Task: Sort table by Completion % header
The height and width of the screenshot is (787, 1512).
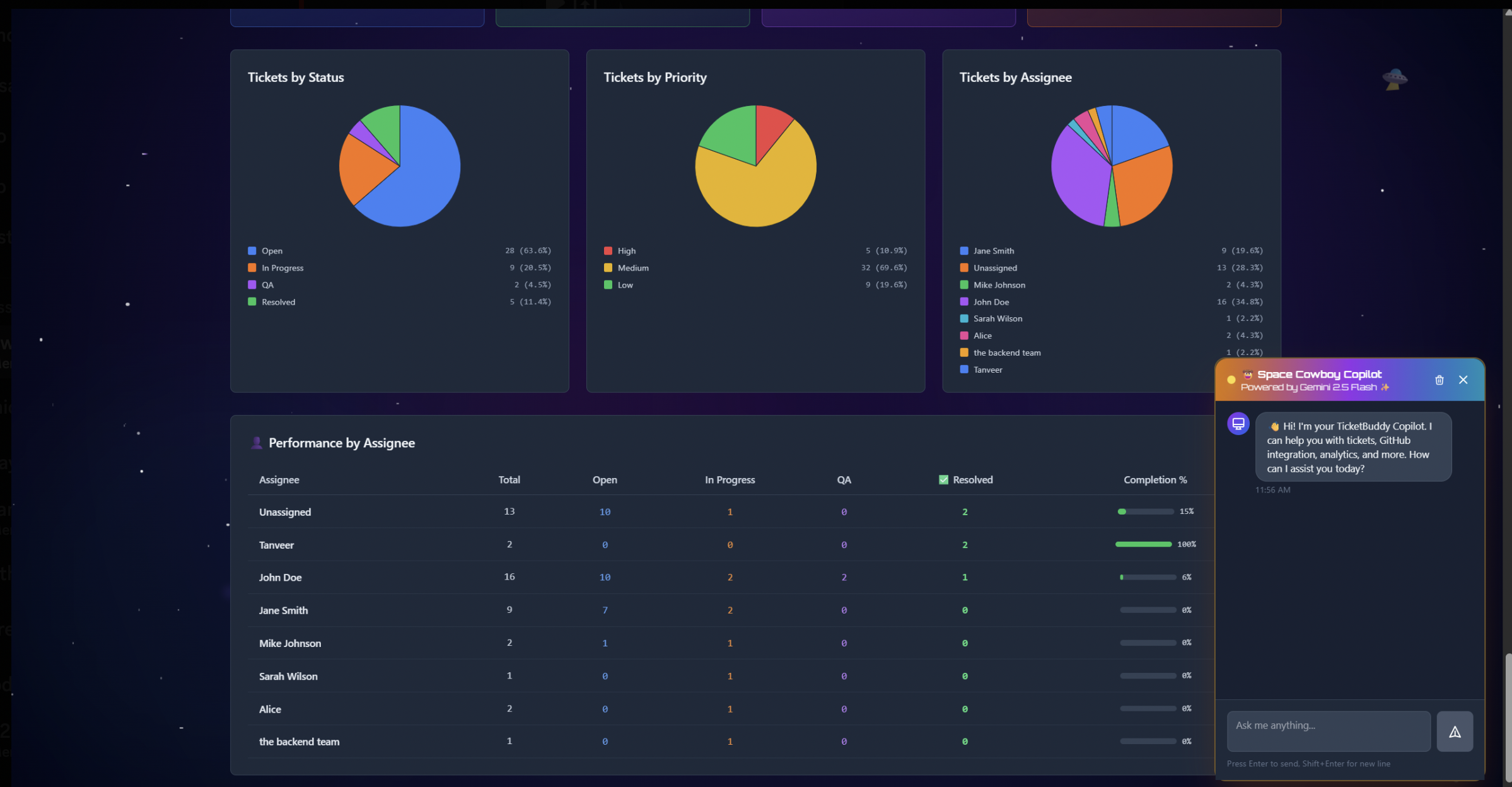Action: pos(1154,480)
